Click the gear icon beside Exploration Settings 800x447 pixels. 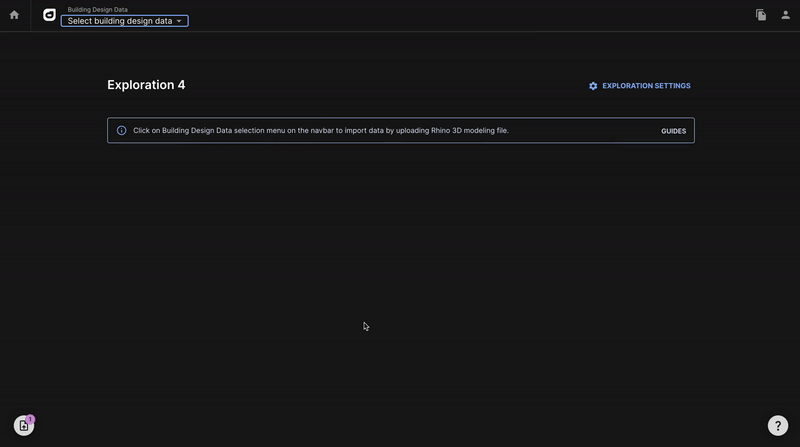click(593, 86)
